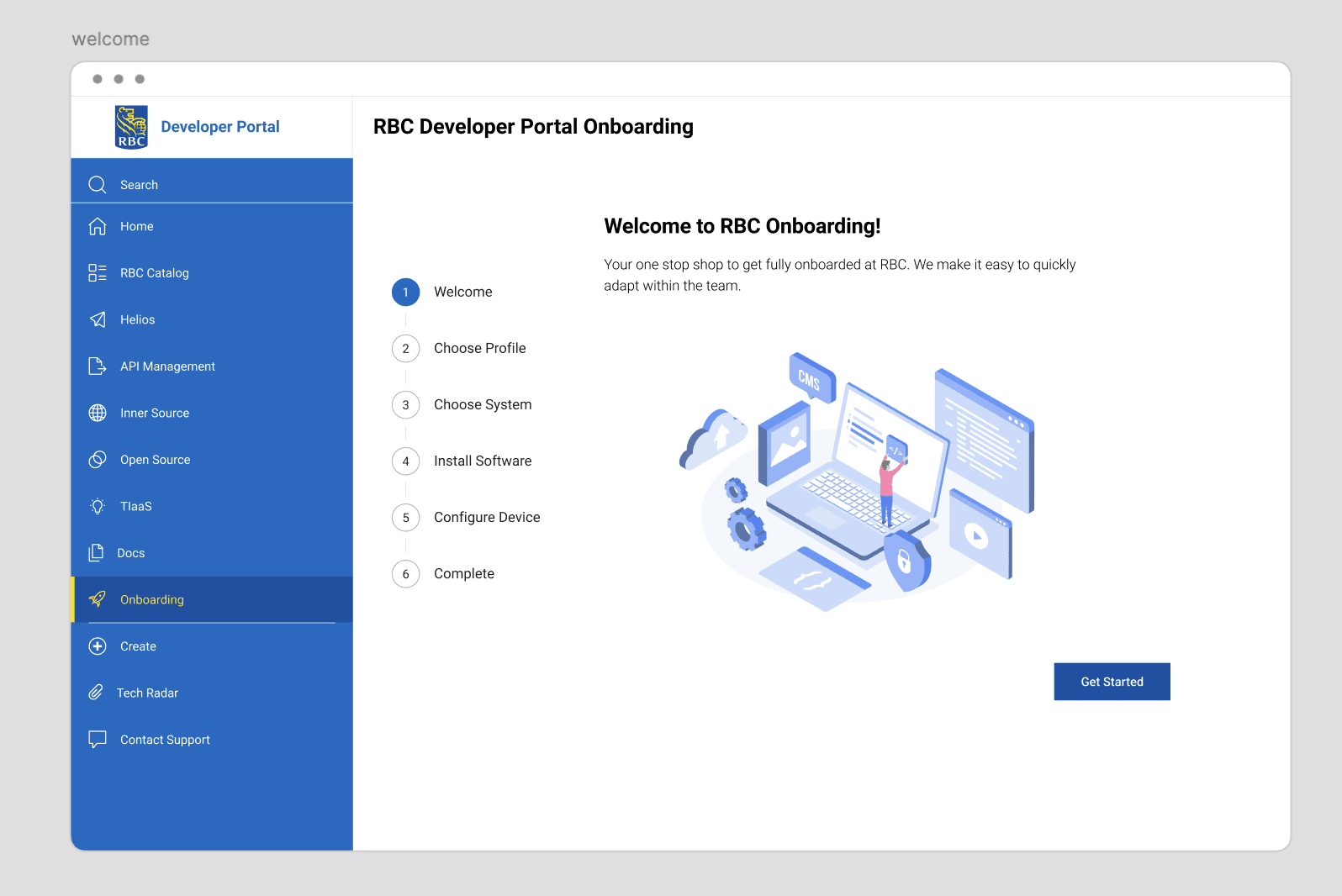Viewport: 1342px width, 896px height.
Task: Click the Welcome to RBC Onboarding! heading
Action: (742, 226)
